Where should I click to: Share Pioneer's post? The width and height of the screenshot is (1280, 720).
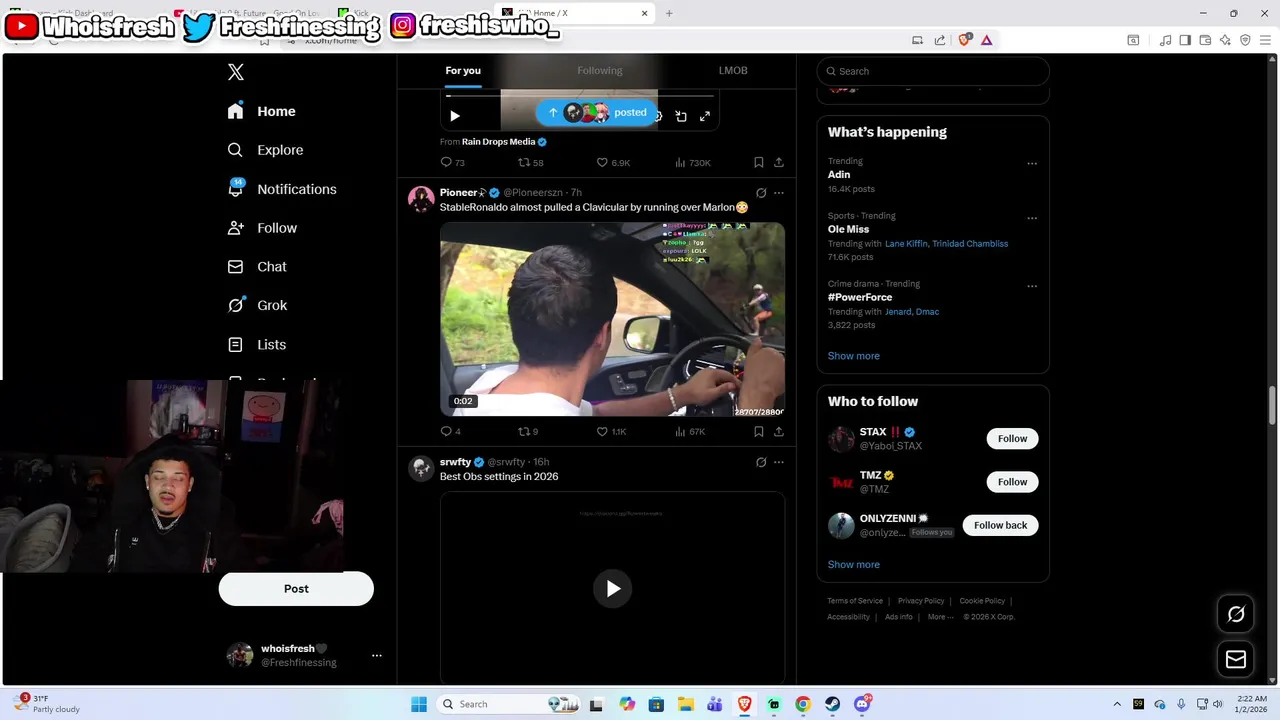[x=779, y=432]
